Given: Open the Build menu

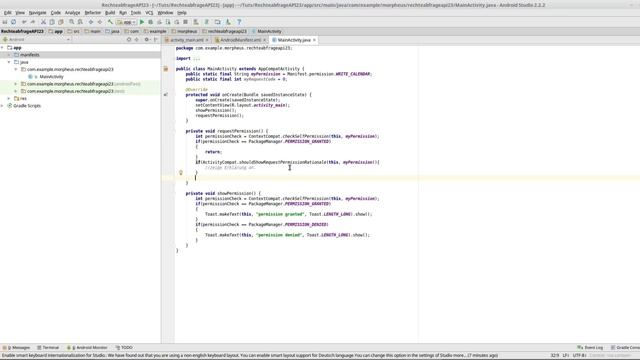Looking at the screenshot, I should click(x=110, y=13).
